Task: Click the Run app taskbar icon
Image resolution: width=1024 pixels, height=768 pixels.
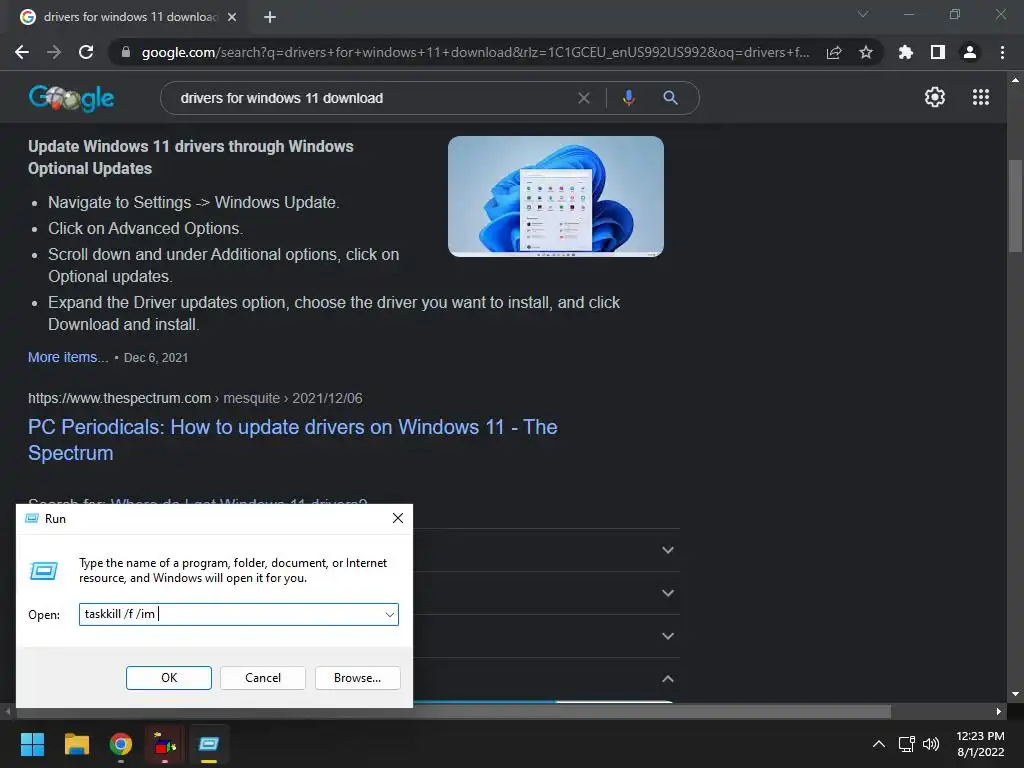Action: pyautogui.click(x=209, y=744)
